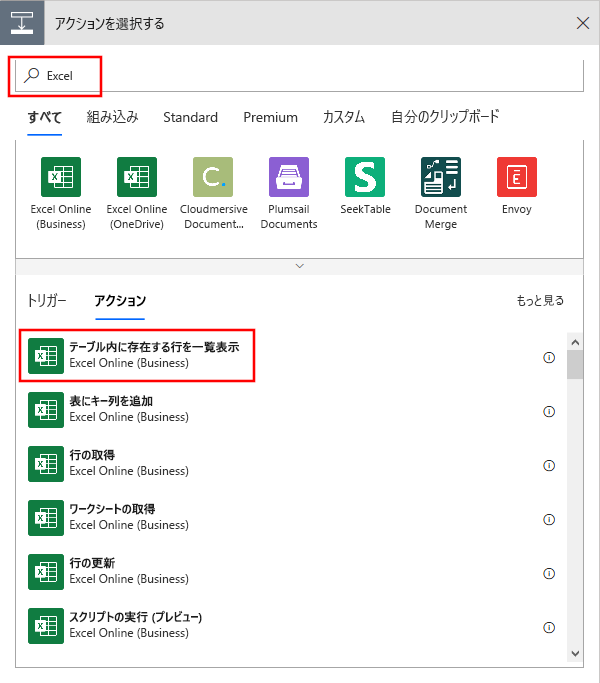Choose action スクリプトの実行 (プレビュー)
600x683 pixels.
pos(292,626)
